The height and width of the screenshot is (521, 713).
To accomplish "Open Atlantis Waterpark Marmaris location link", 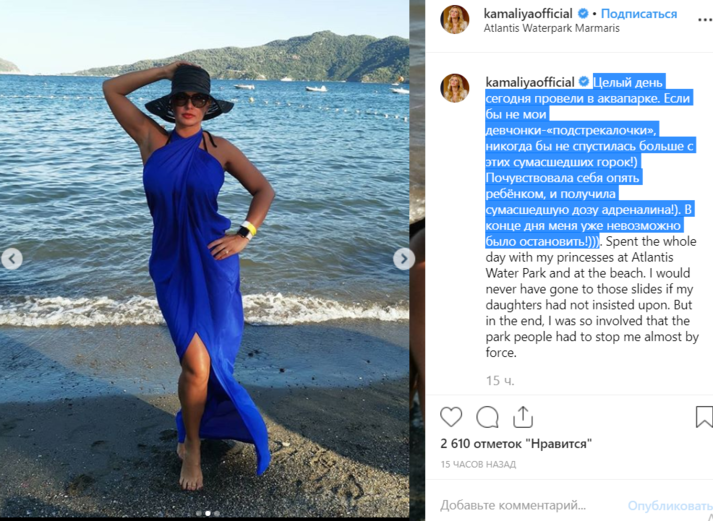I will tap(552, 28).
